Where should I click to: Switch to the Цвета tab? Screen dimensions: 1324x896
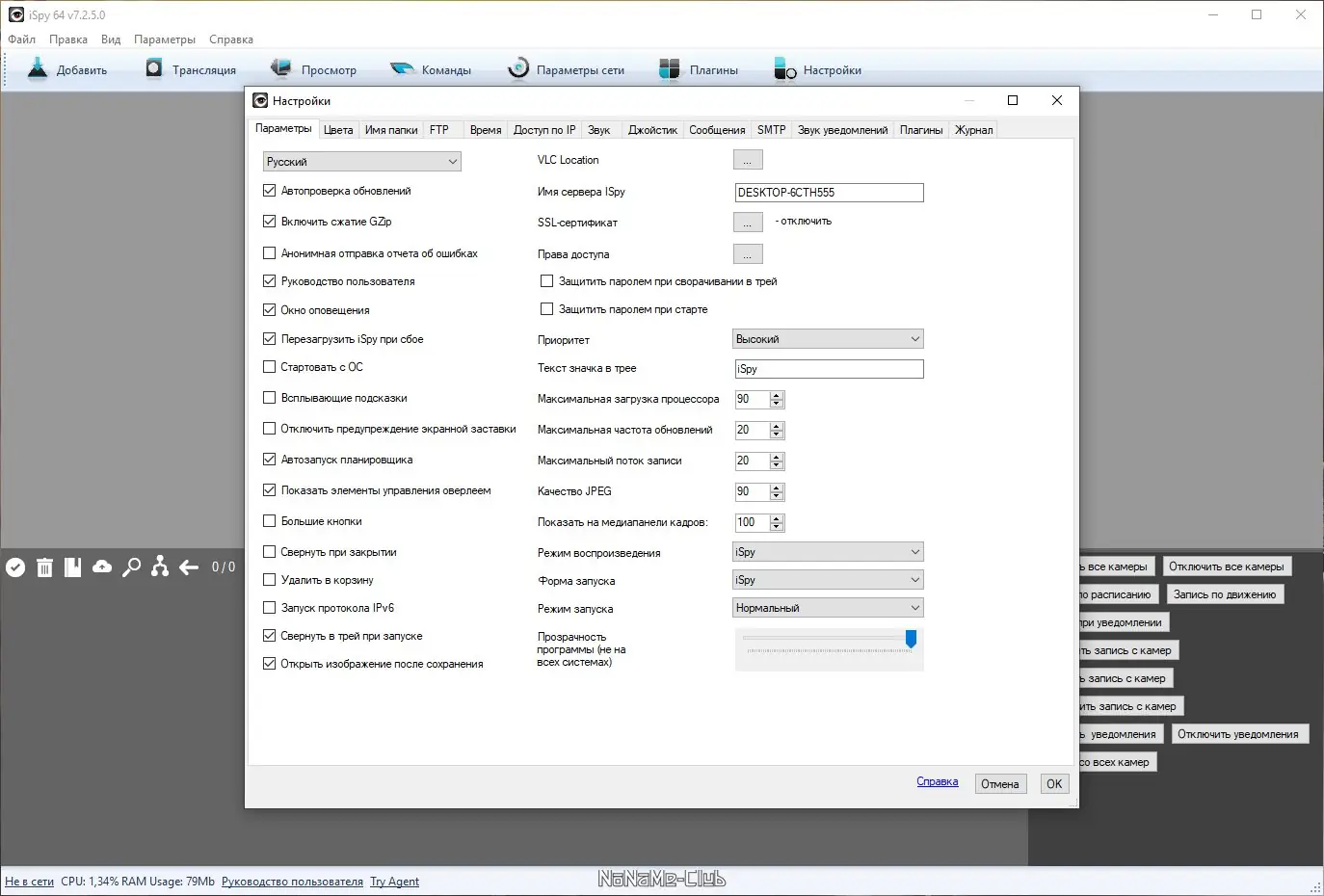[338, 130]
